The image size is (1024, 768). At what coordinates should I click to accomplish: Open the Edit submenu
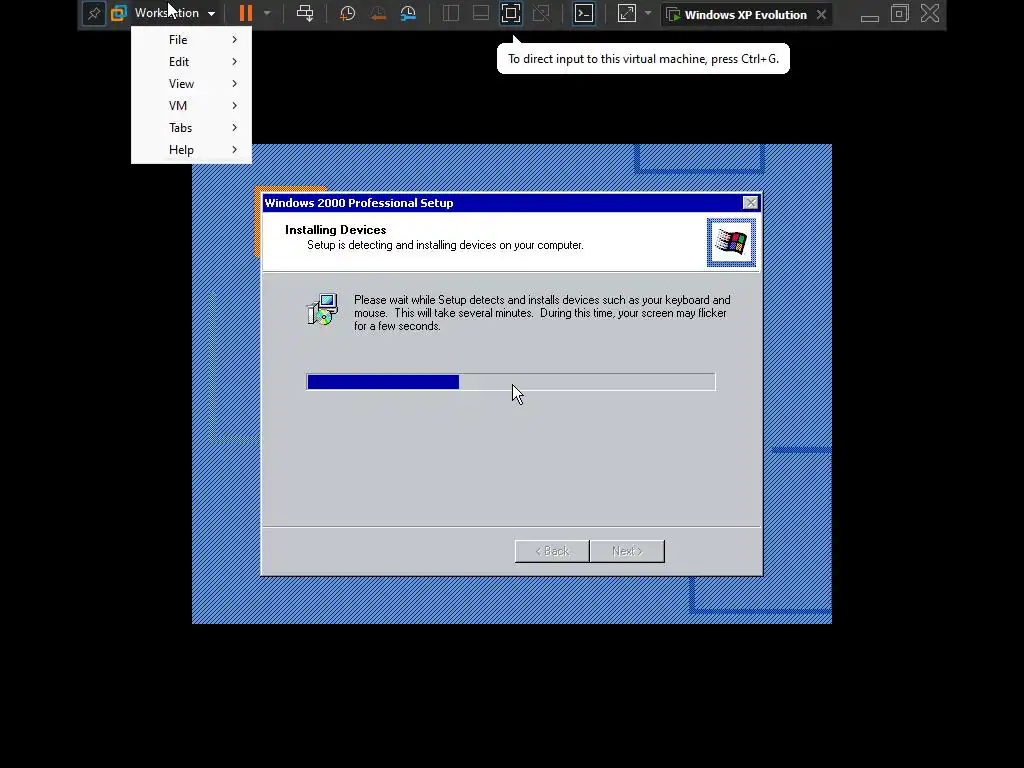click(x=191, y=61)
